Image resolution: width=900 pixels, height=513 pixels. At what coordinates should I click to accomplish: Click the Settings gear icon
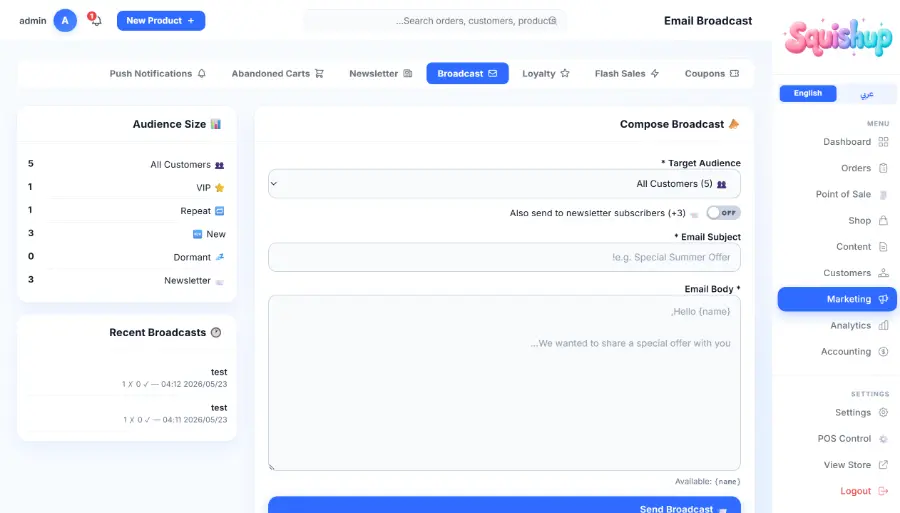click(x=883, y=413)
